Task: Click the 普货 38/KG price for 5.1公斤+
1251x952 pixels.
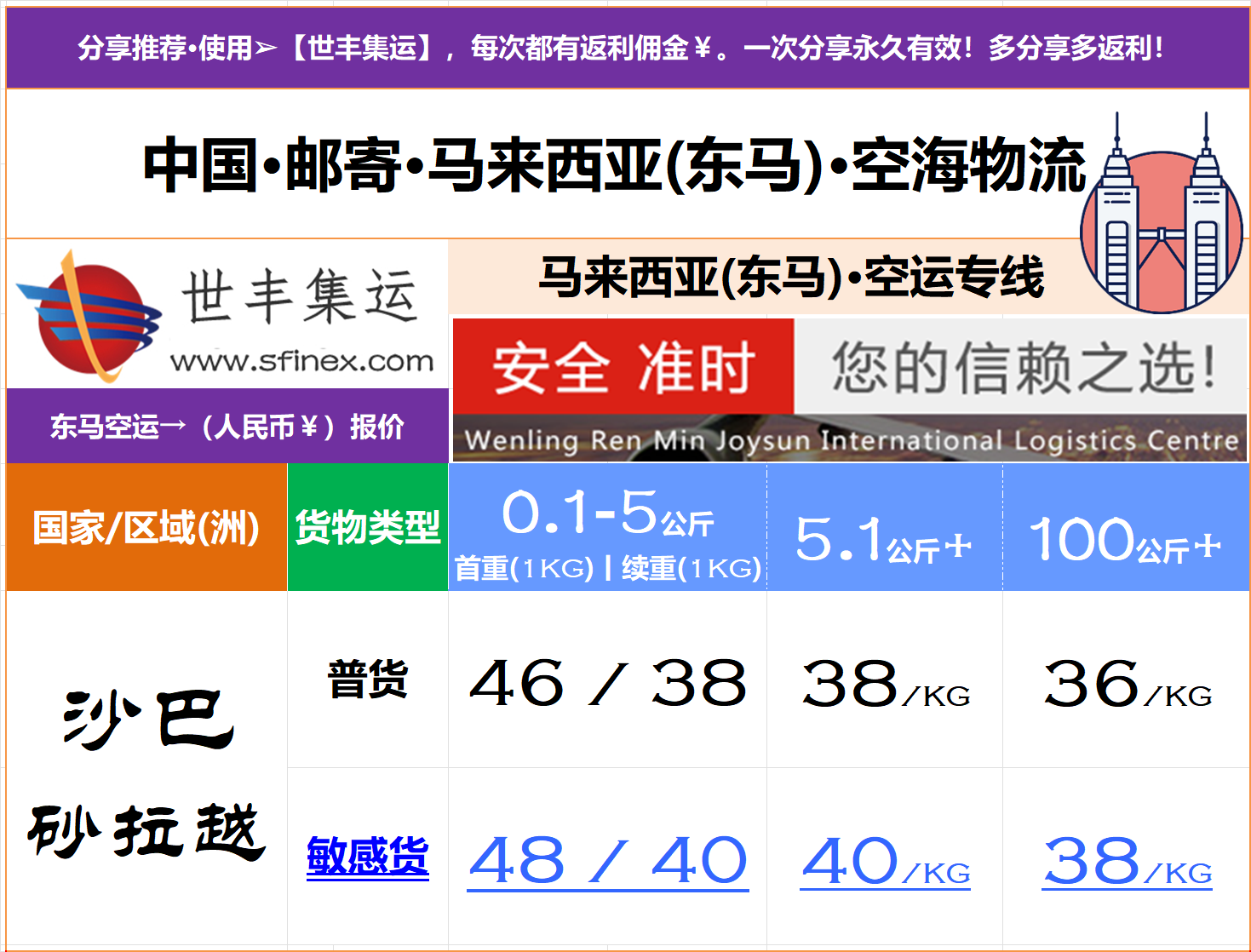Action: click(886, 683)
